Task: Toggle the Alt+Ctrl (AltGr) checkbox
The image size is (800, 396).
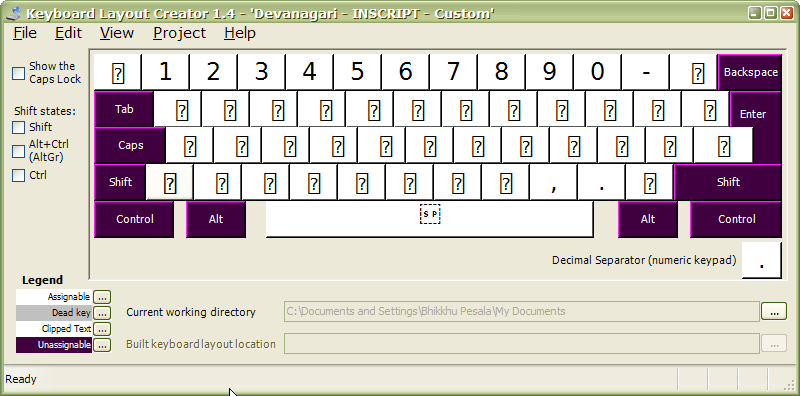Action: (18, 151)
